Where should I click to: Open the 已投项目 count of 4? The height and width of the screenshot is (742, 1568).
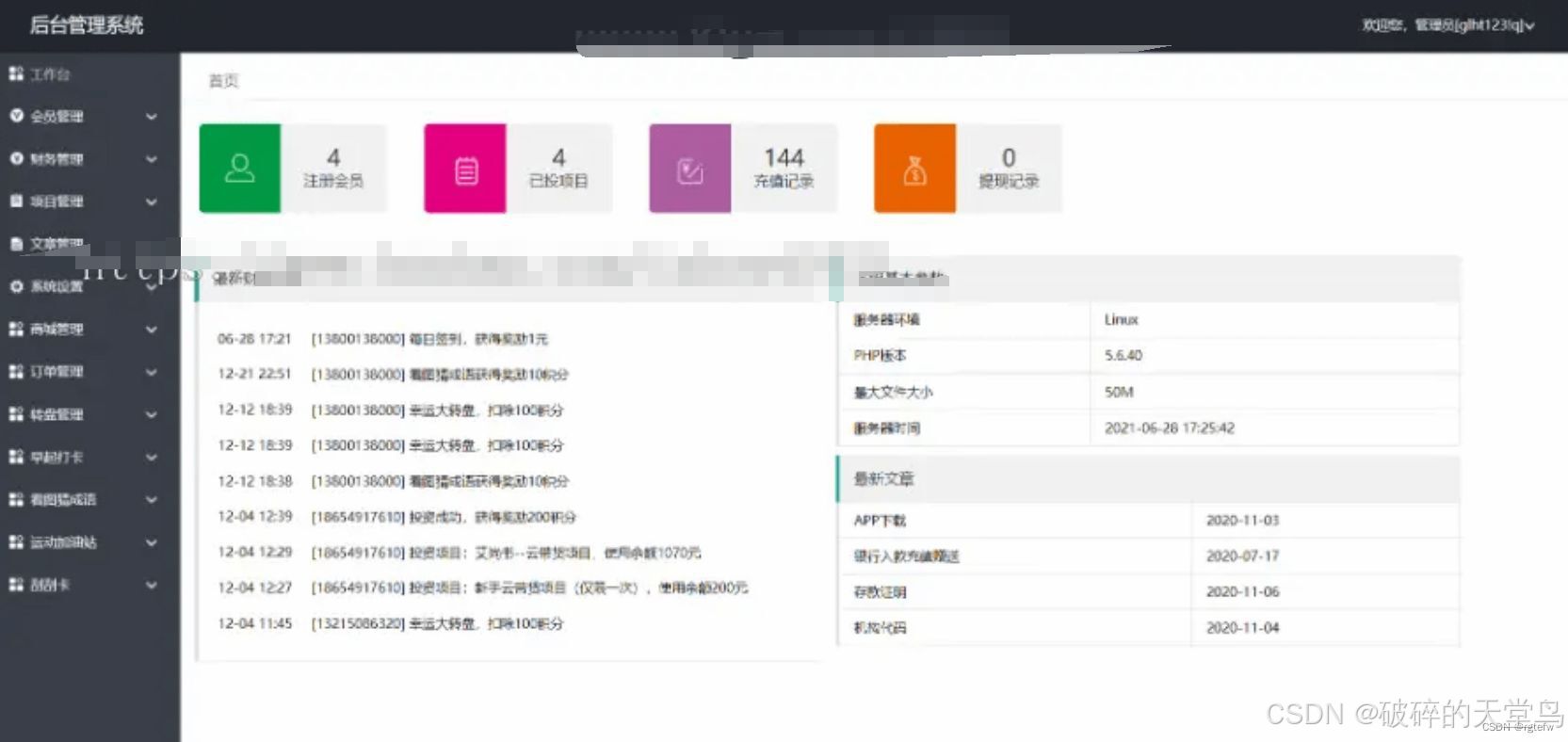pyautogui.click(x=558, y=157)
